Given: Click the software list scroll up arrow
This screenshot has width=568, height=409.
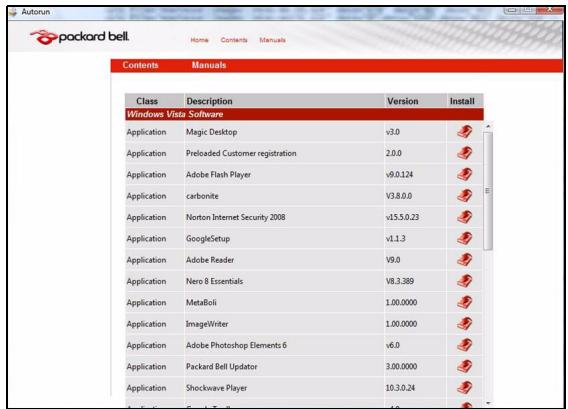Looking at the screenshot, I should (488, 126).
